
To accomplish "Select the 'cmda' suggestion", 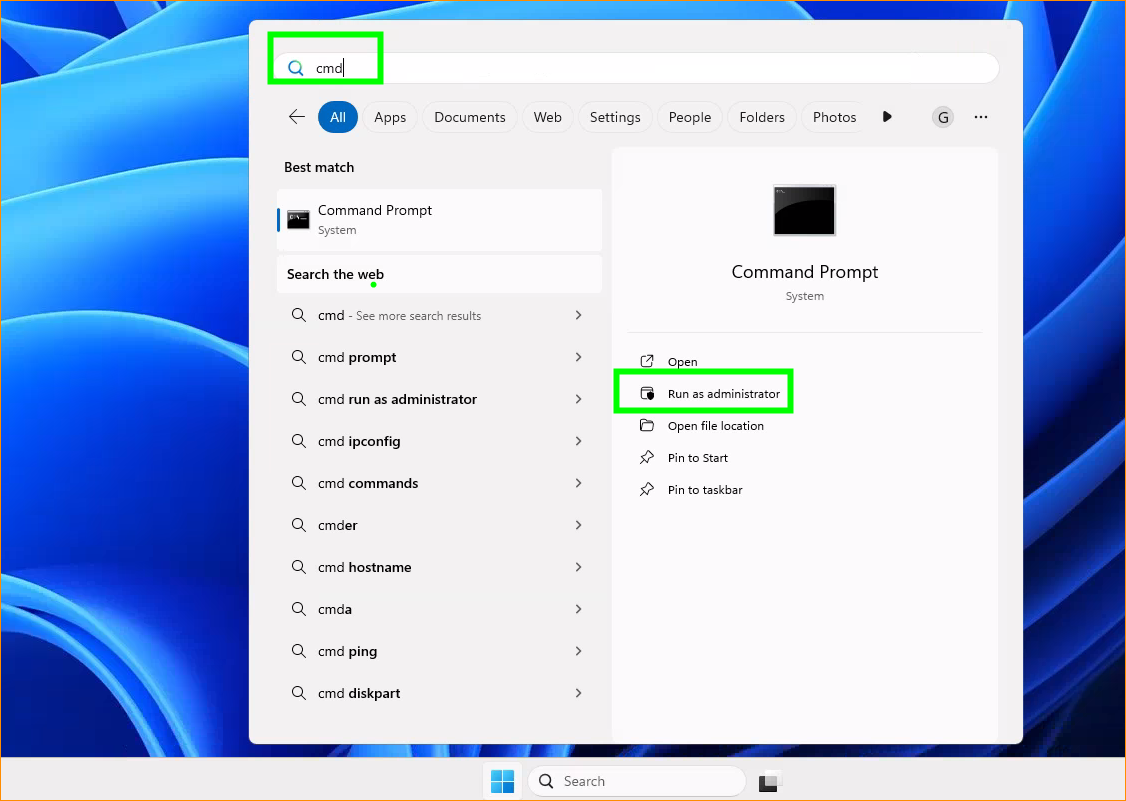I will 439,609.
